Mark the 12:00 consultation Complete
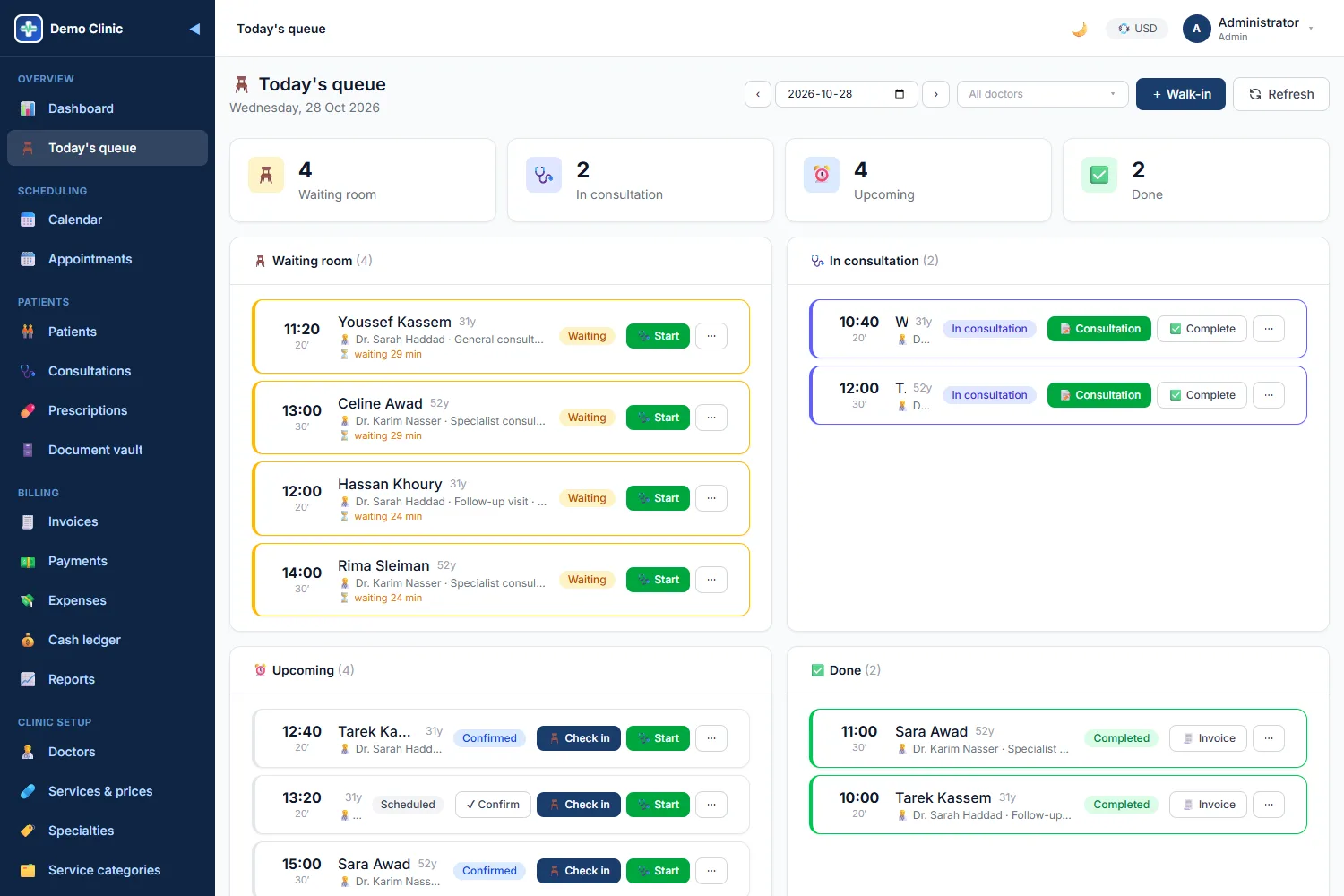 click(1202, 395)
